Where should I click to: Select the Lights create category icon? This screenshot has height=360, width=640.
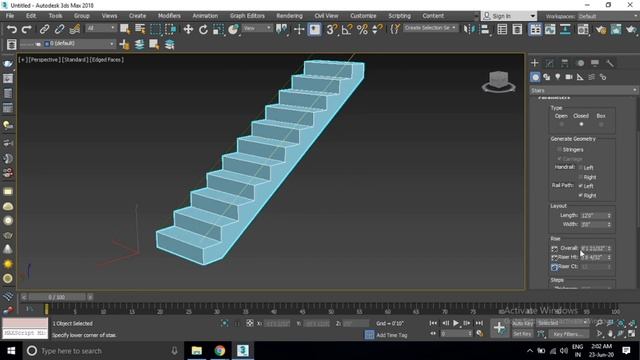click(558, 77)
